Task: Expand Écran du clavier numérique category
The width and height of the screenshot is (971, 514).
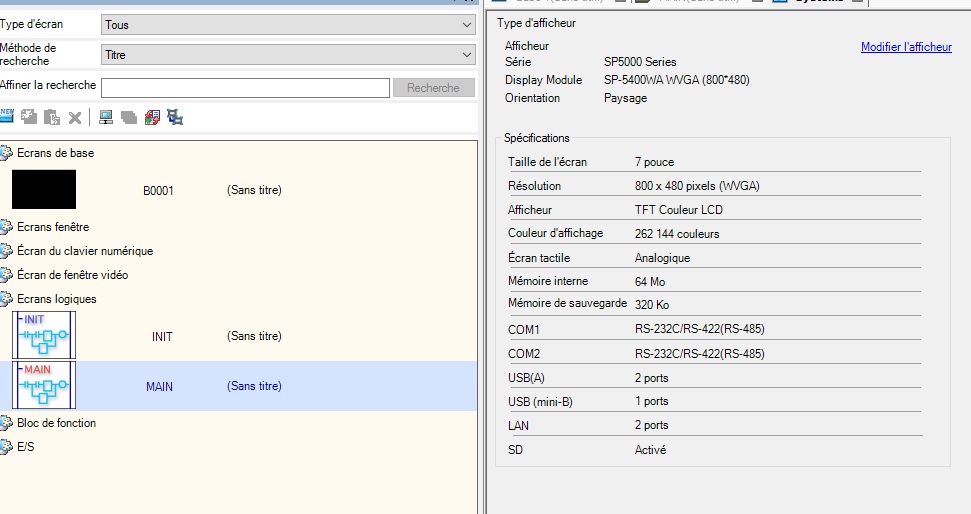Action: [x=84, y=251]
